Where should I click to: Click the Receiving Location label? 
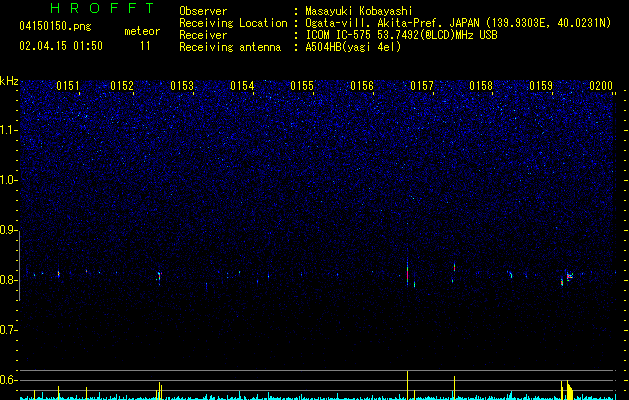pos(233,23)
